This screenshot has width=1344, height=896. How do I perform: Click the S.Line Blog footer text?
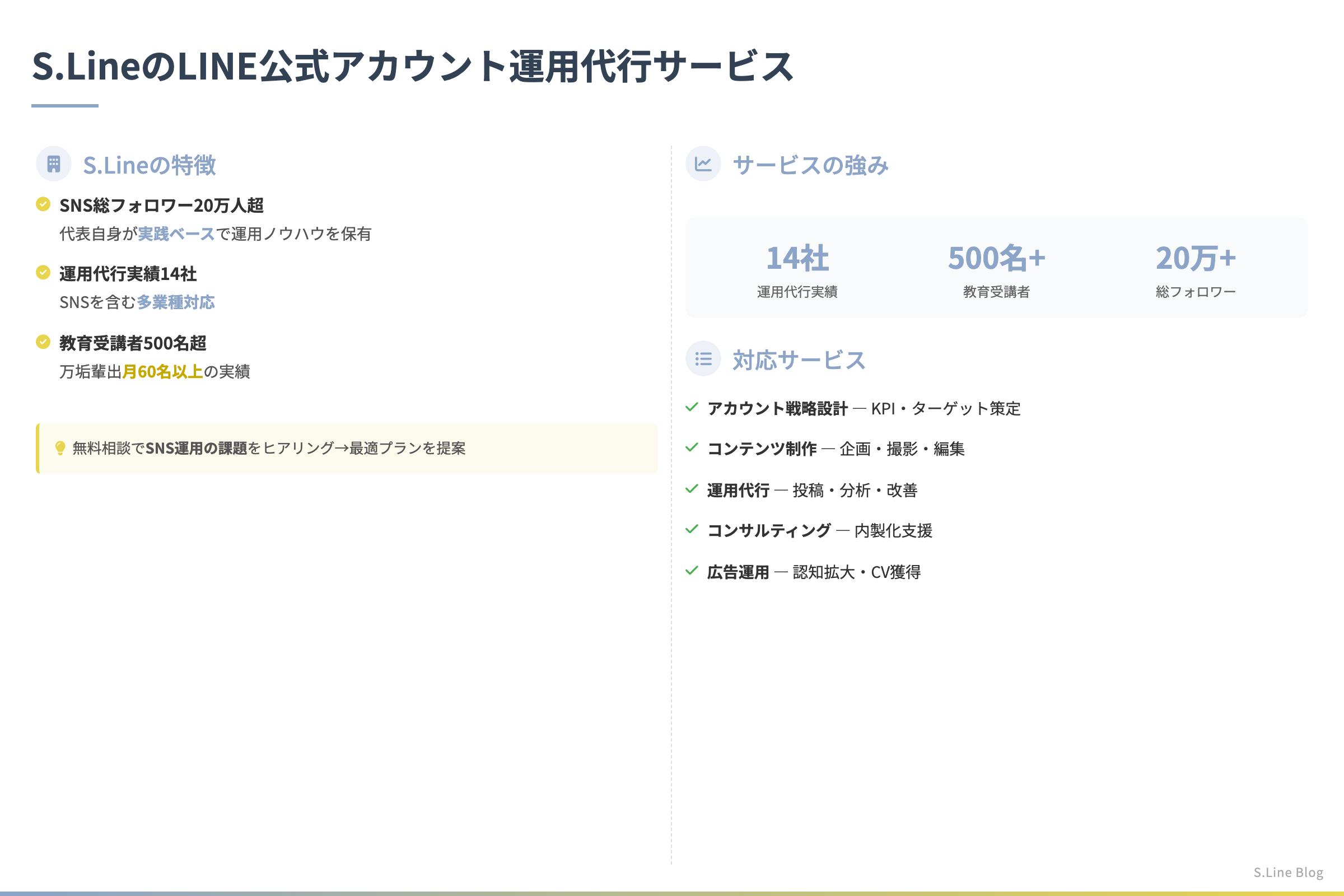pyautogui.click(x=1289, y=872)
